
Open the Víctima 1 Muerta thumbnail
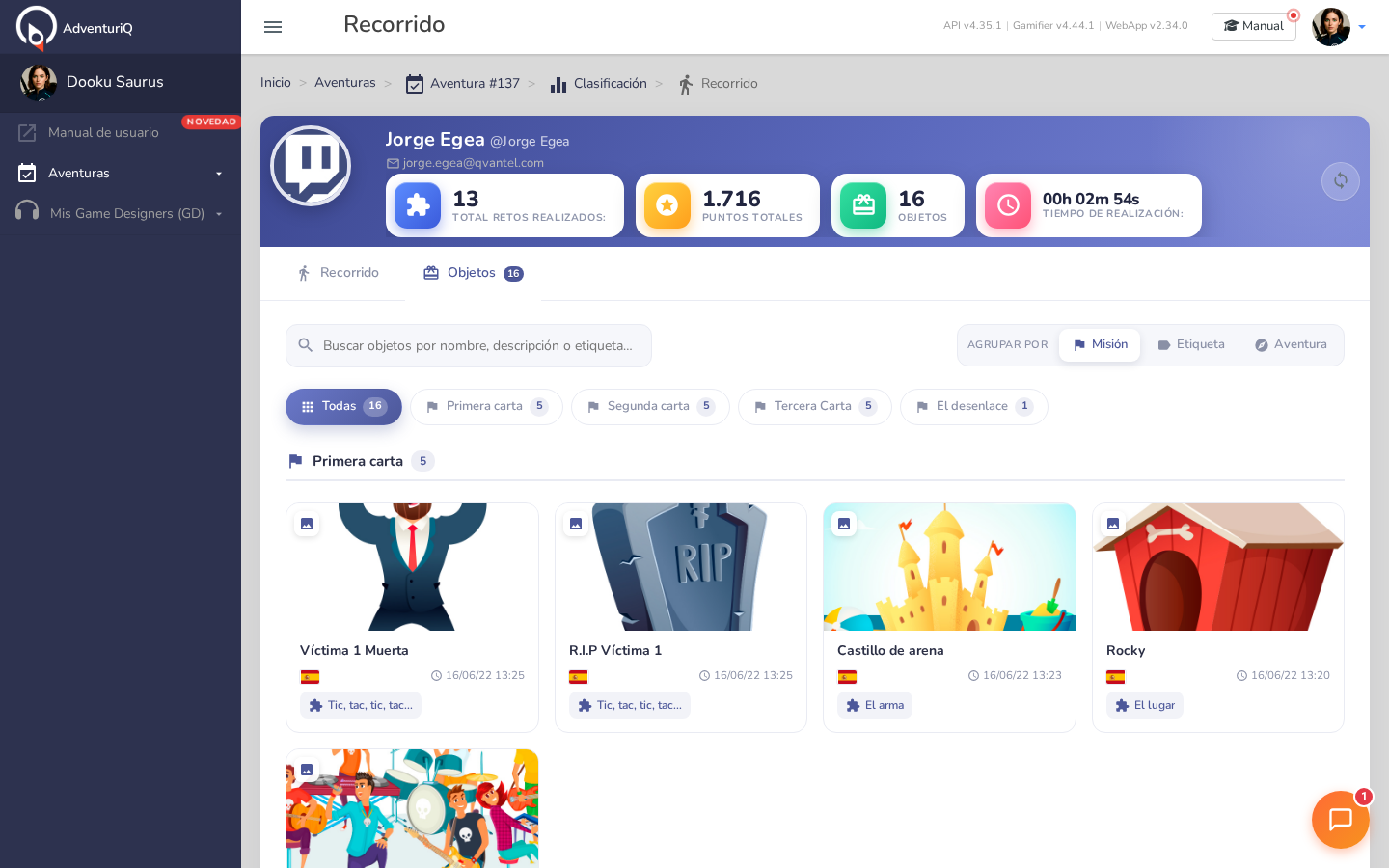pos(413,567)
